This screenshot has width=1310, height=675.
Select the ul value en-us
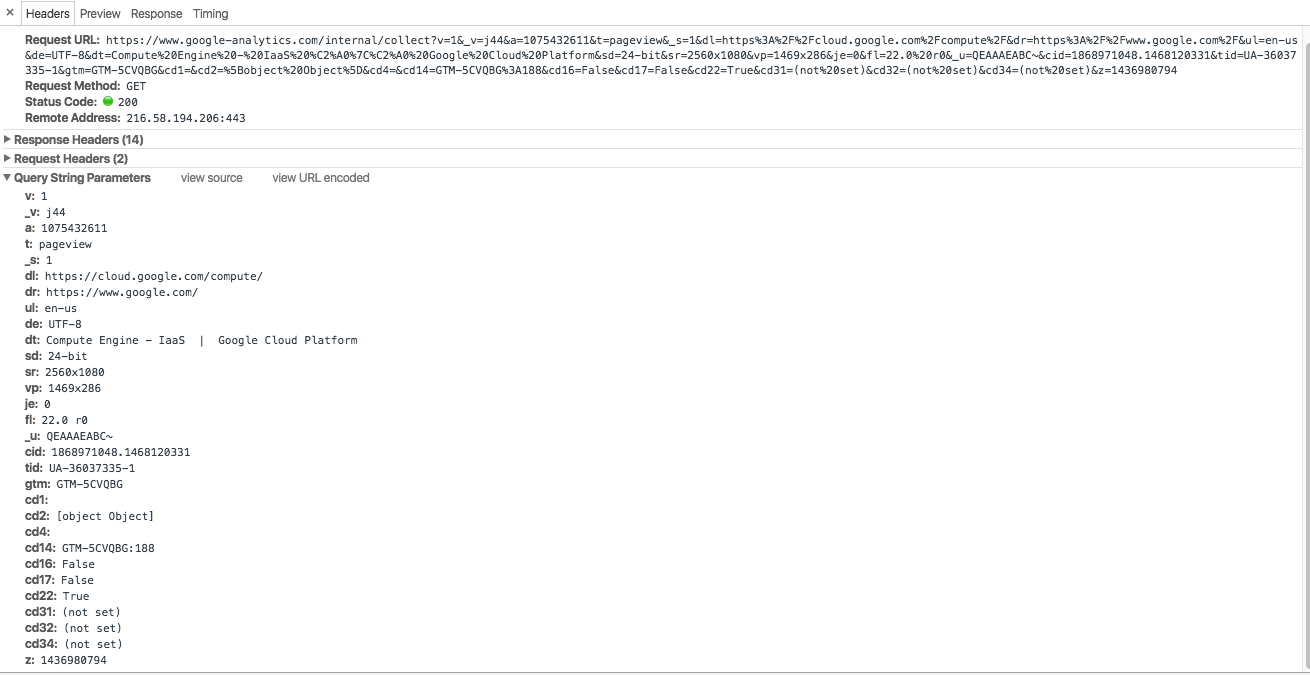(61, 308)
